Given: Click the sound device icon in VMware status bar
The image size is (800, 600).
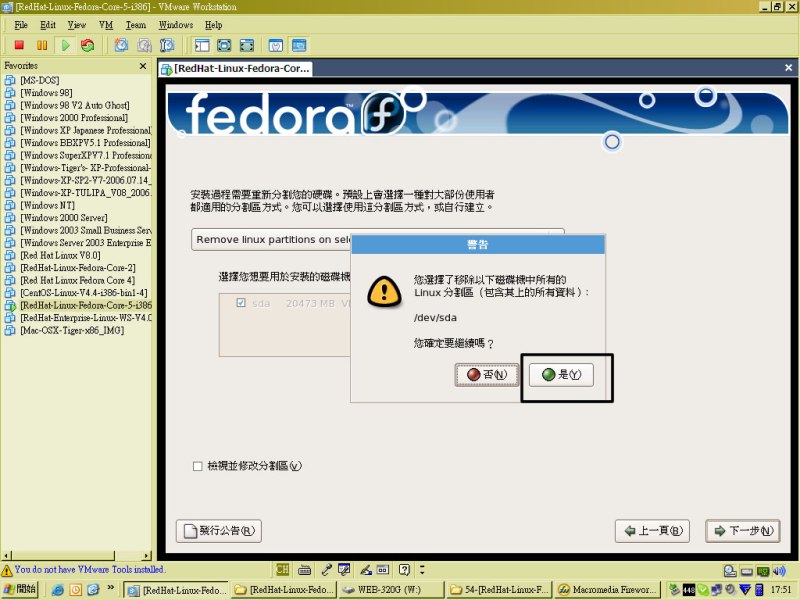Looking at the screenshot, I should [779, 571].
